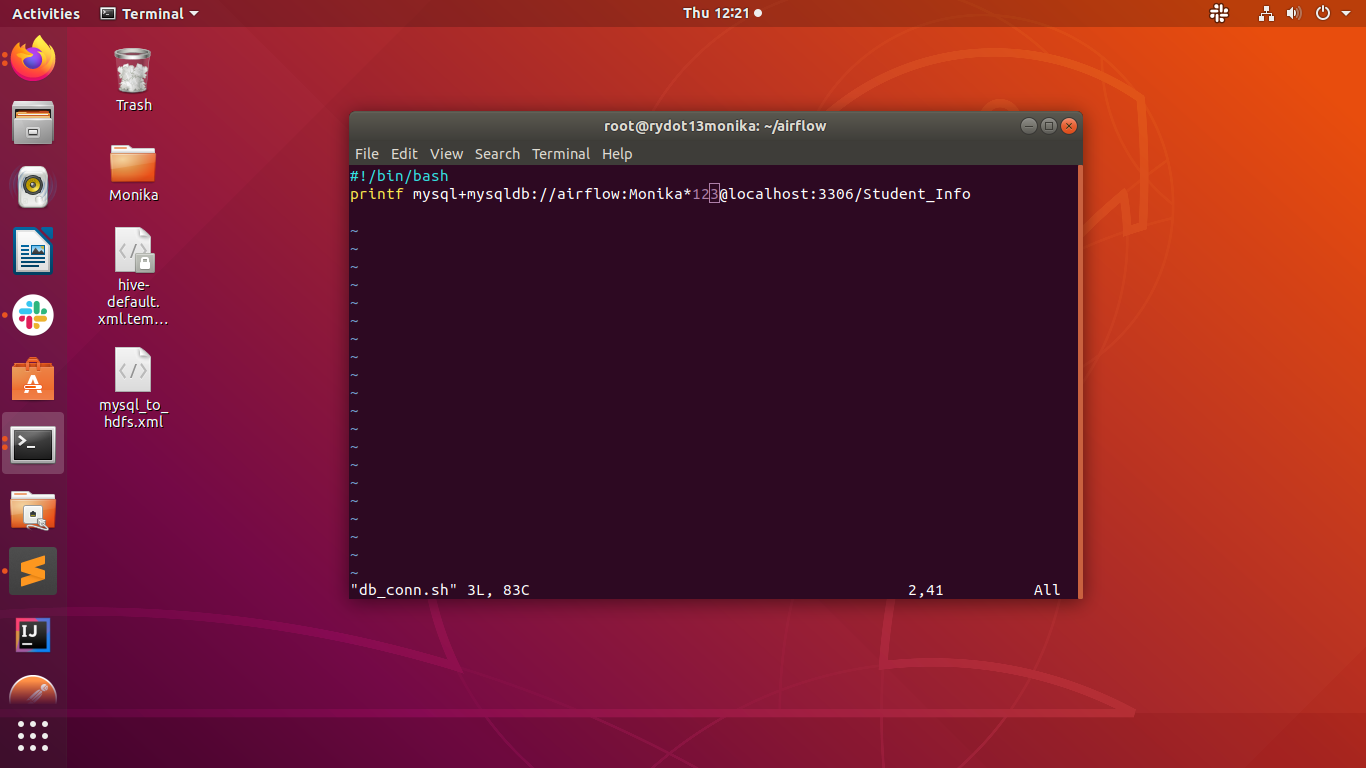The image size is (1366, 768).
Task: Click the wired network indicator in the top bar
Action: (x=1266, y=14)
